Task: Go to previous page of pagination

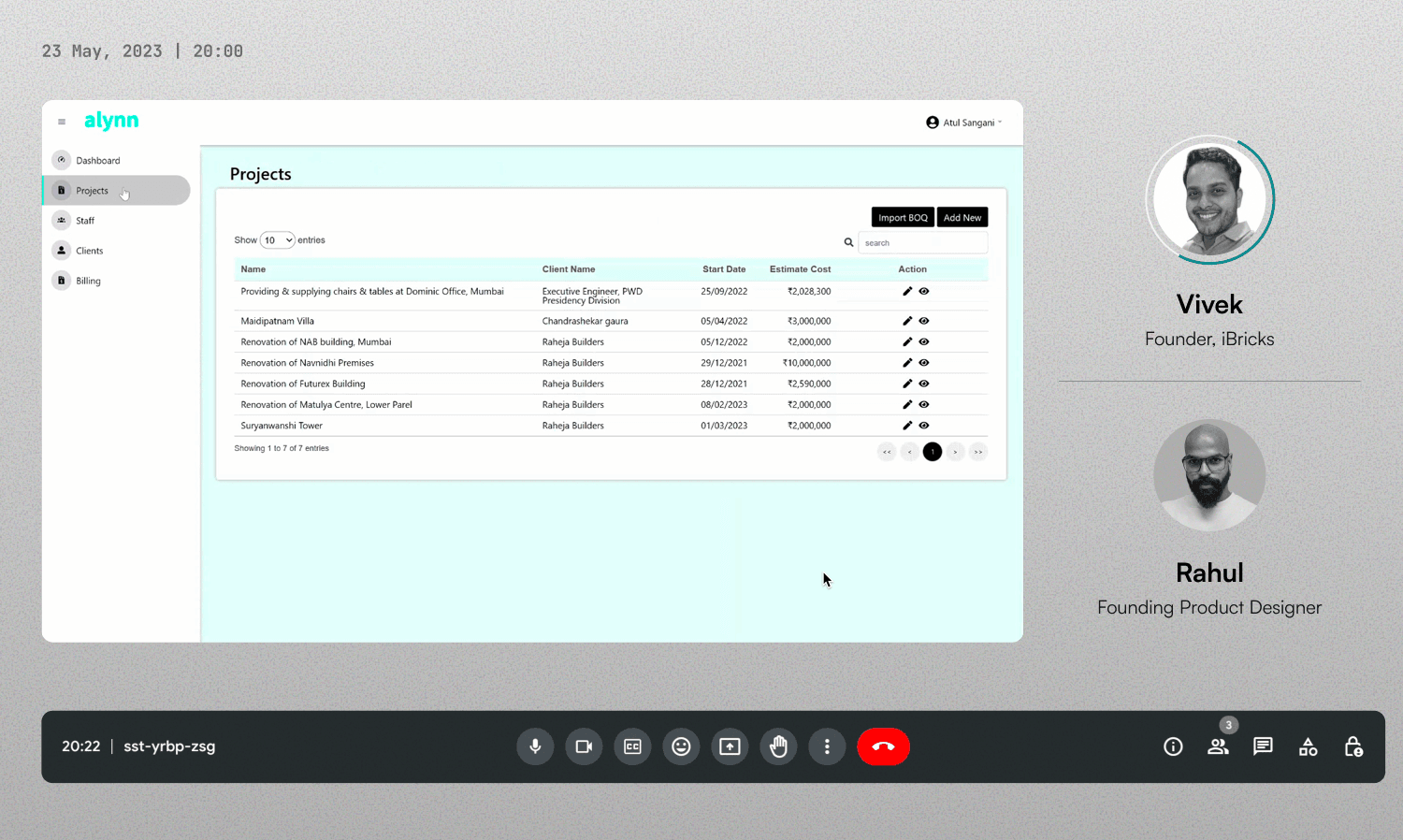Action: (x=909, y=452)
